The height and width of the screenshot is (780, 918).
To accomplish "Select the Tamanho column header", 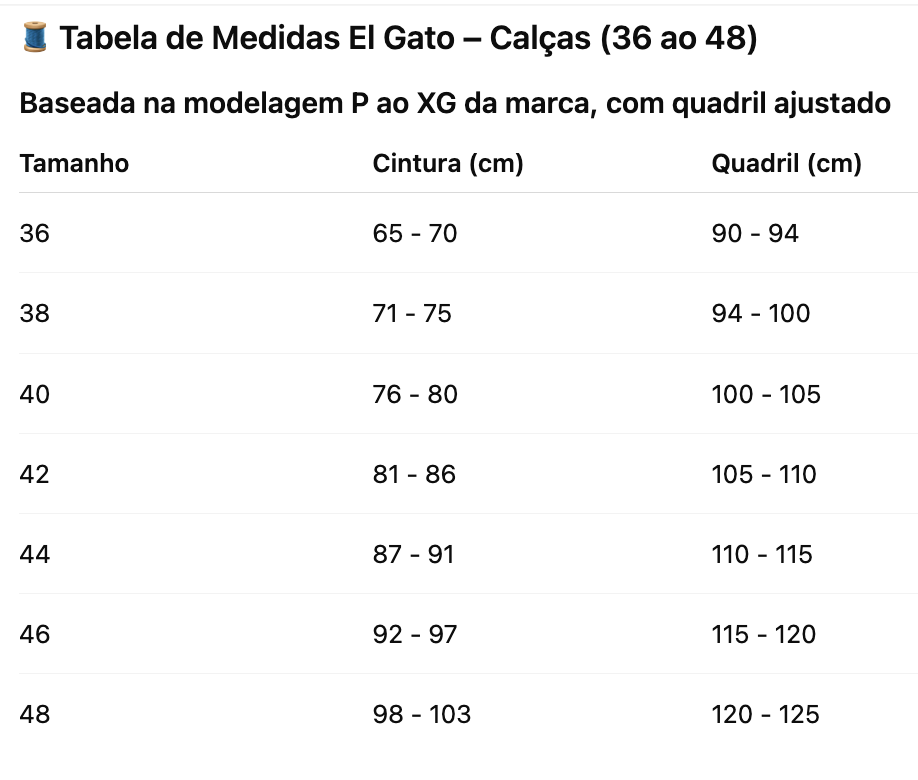I will (74, 163).
